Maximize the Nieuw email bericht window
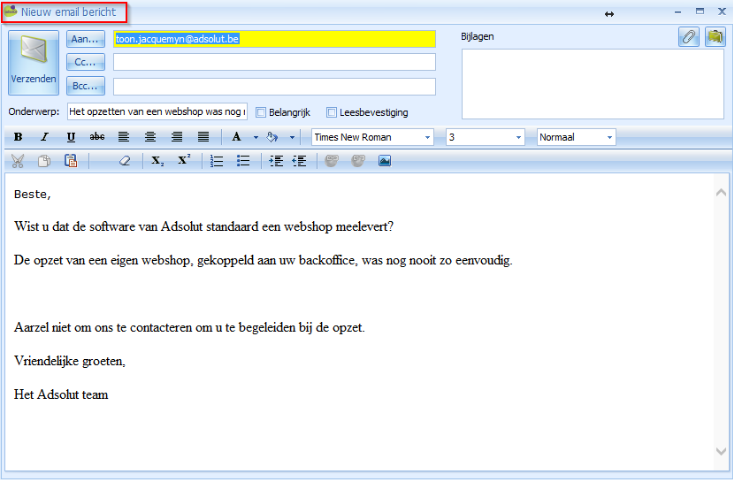Viewport: 733px width, 480px height. pyautogui.click(x=700, y=11)
